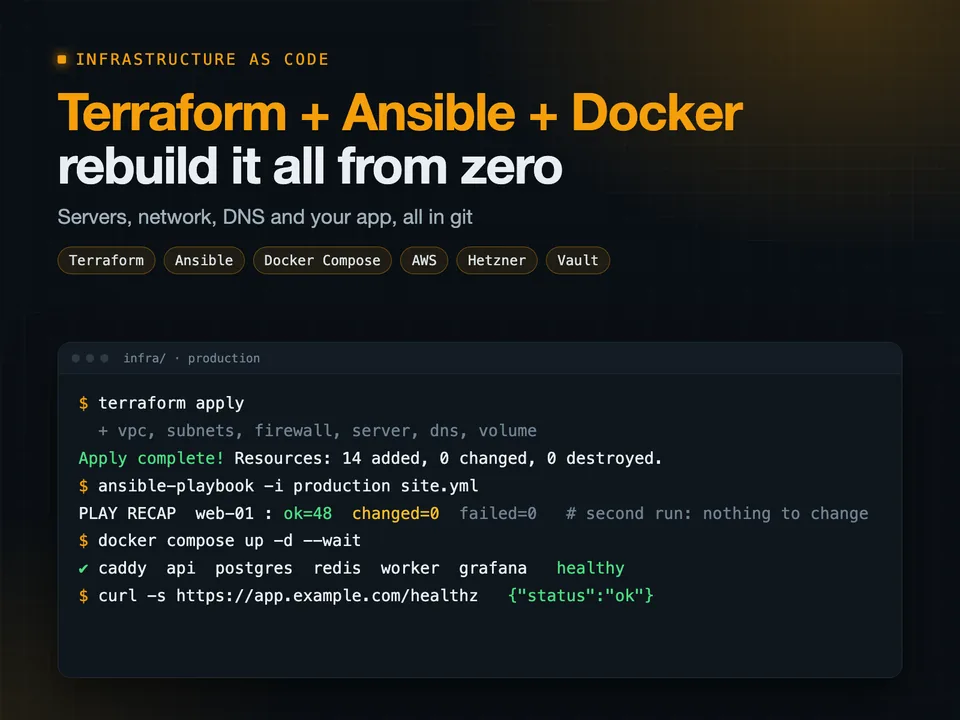Viewport: 960px width, 720px height.
Task: Click "PLAY RECAP web-01 :" text
Action: tap(176, 513)
